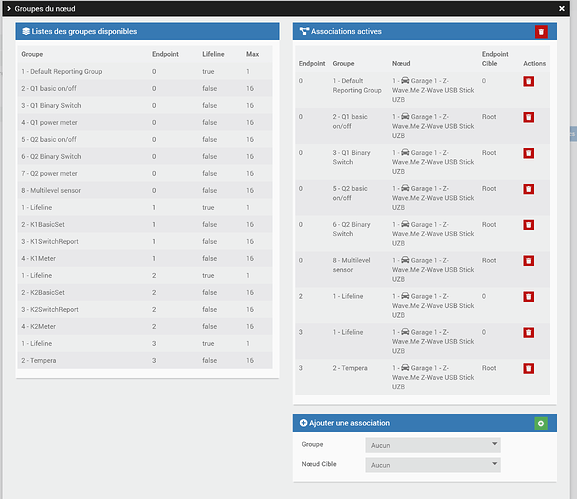Screen dimensions: 577x499
Task: Delete the Default Reporting Group association
Action: click(528, 81)
